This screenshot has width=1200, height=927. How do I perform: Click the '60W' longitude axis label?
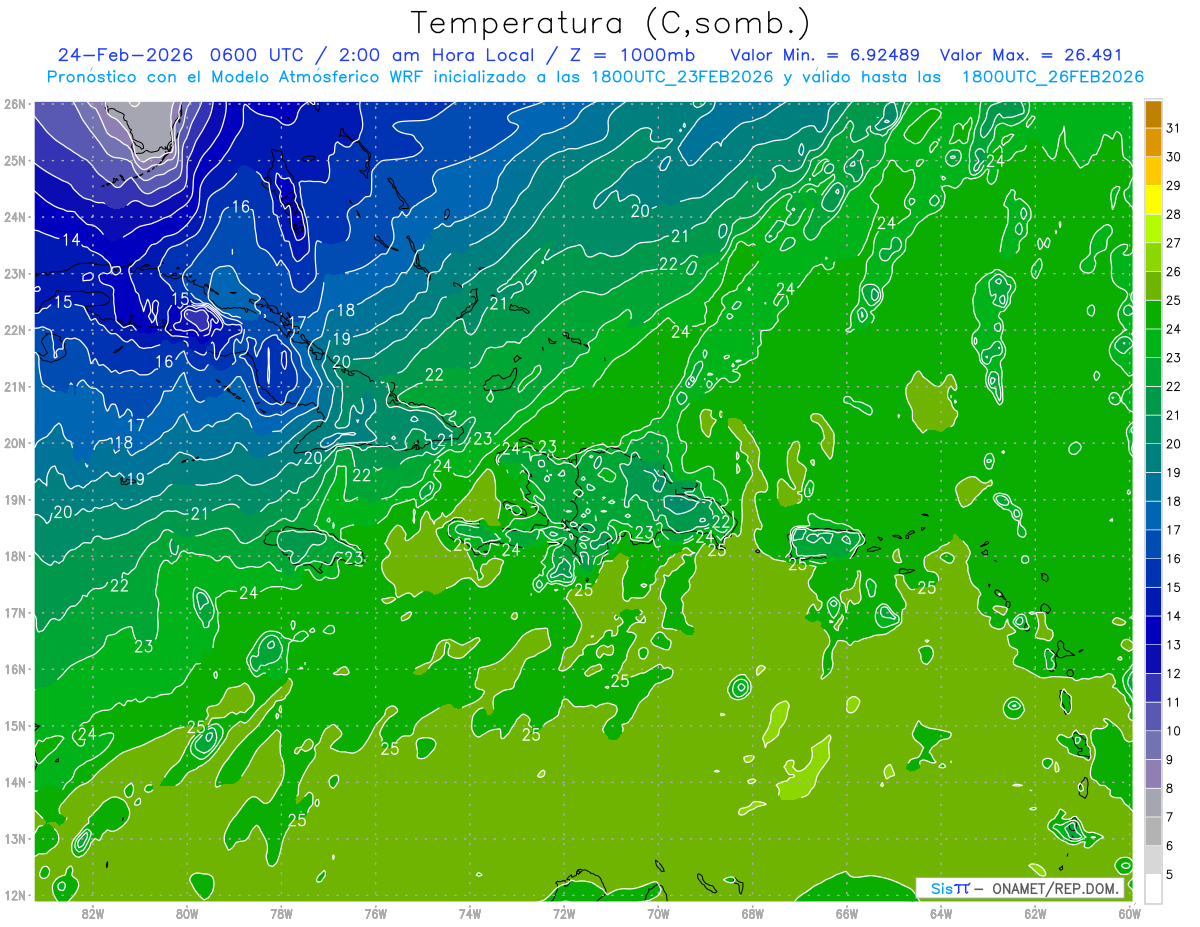point(1129,913)
